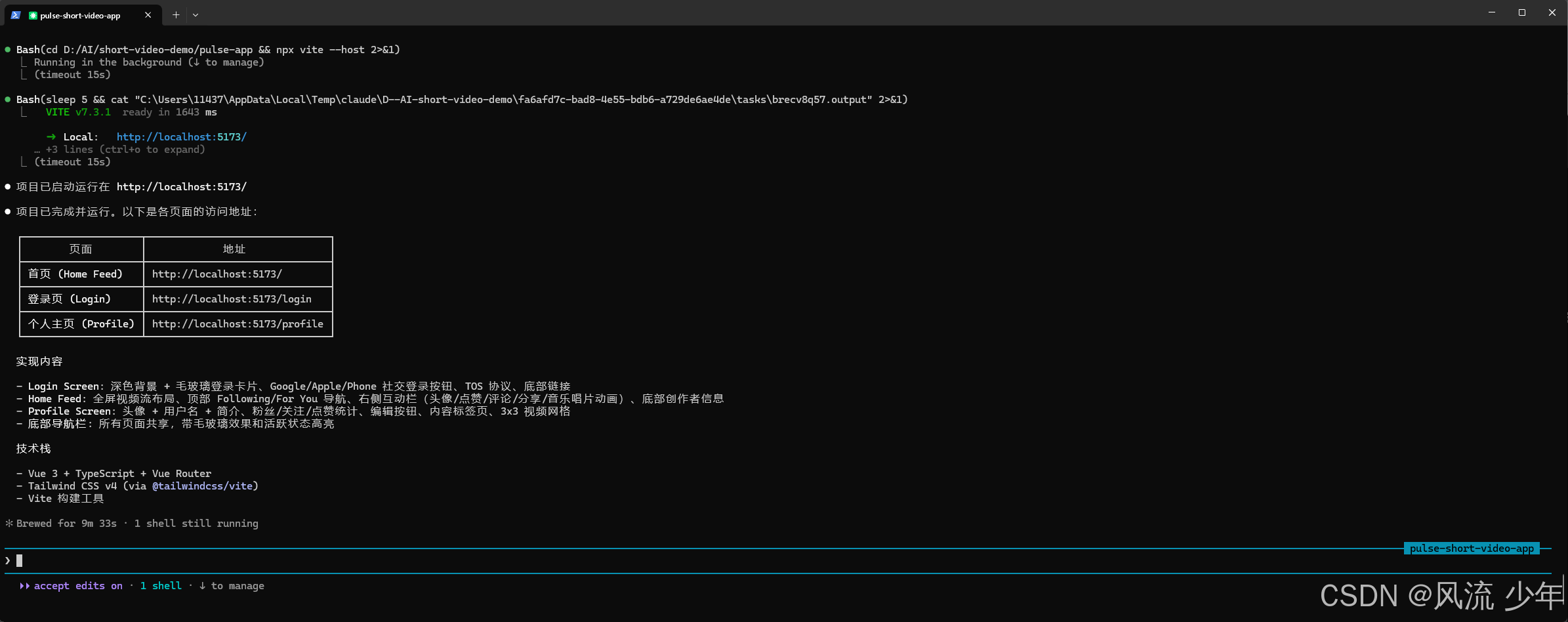Click the 'Running in the background' line
The height and width of the screenshot is (622, 1568).
pos(149,62)
